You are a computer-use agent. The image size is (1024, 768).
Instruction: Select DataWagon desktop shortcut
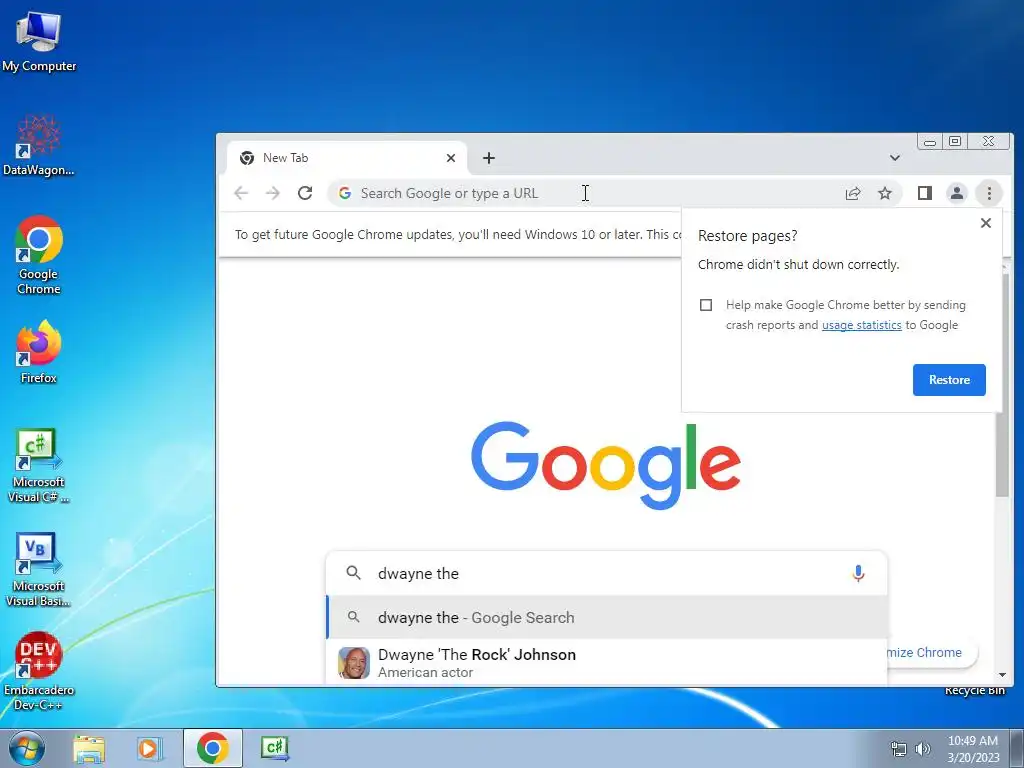point(39,146)
